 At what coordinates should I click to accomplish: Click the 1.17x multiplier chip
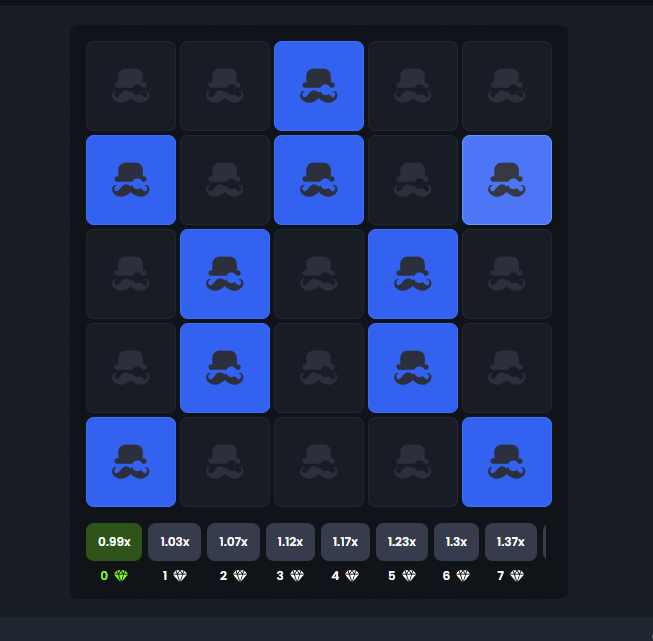tap(345, 542)
